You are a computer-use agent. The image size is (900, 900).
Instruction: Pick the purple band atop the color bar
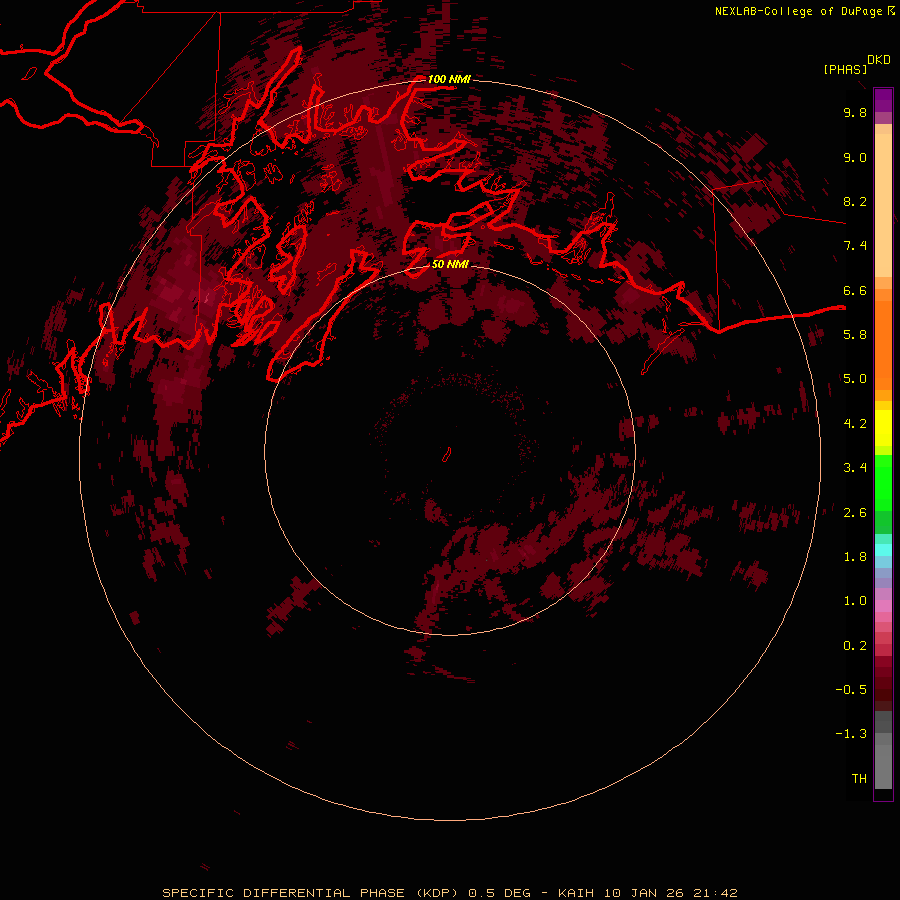click(x=883, y=100)
